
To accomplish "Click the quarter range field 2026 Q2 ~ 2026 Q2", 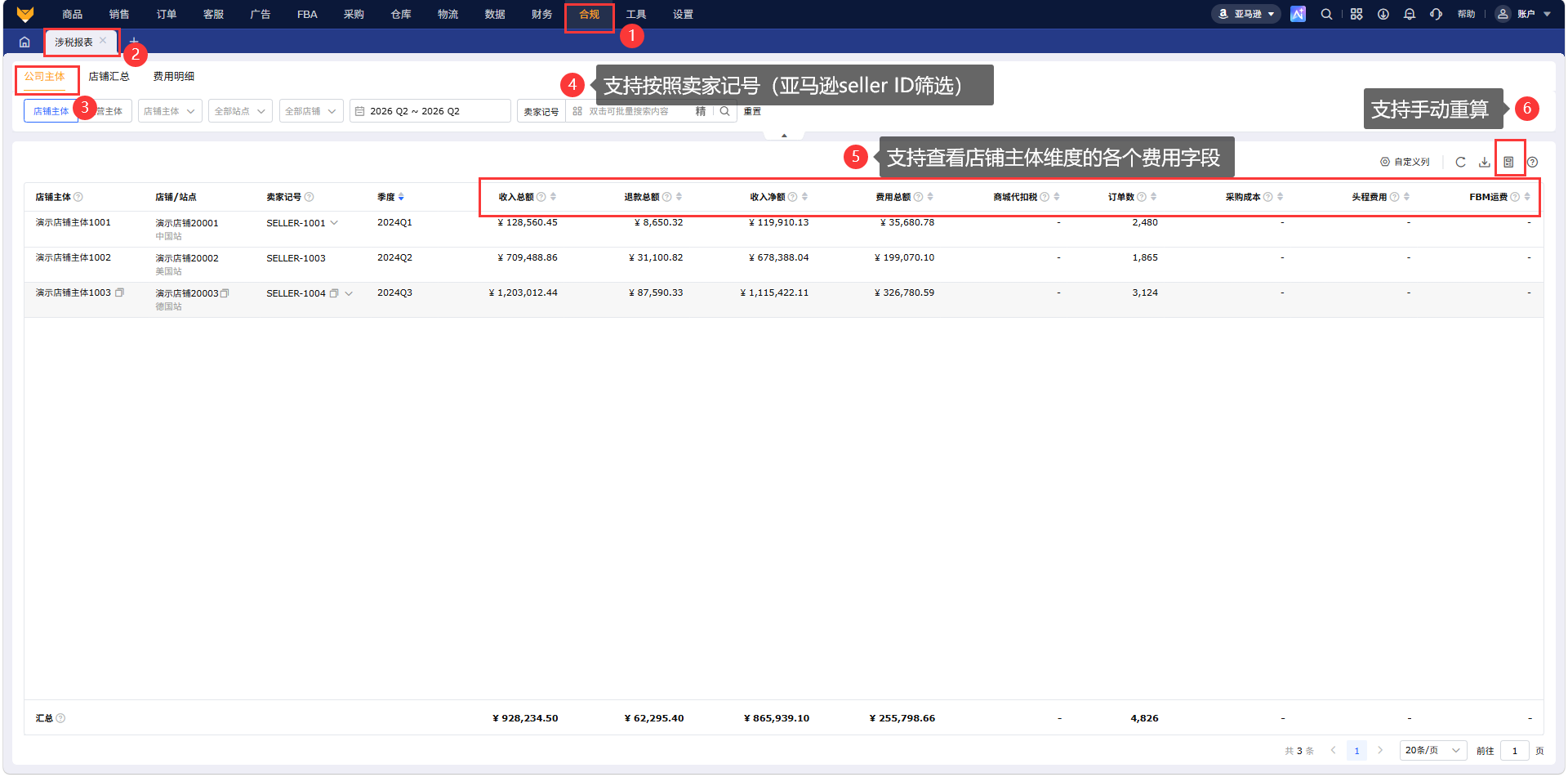I will (430, 111).
